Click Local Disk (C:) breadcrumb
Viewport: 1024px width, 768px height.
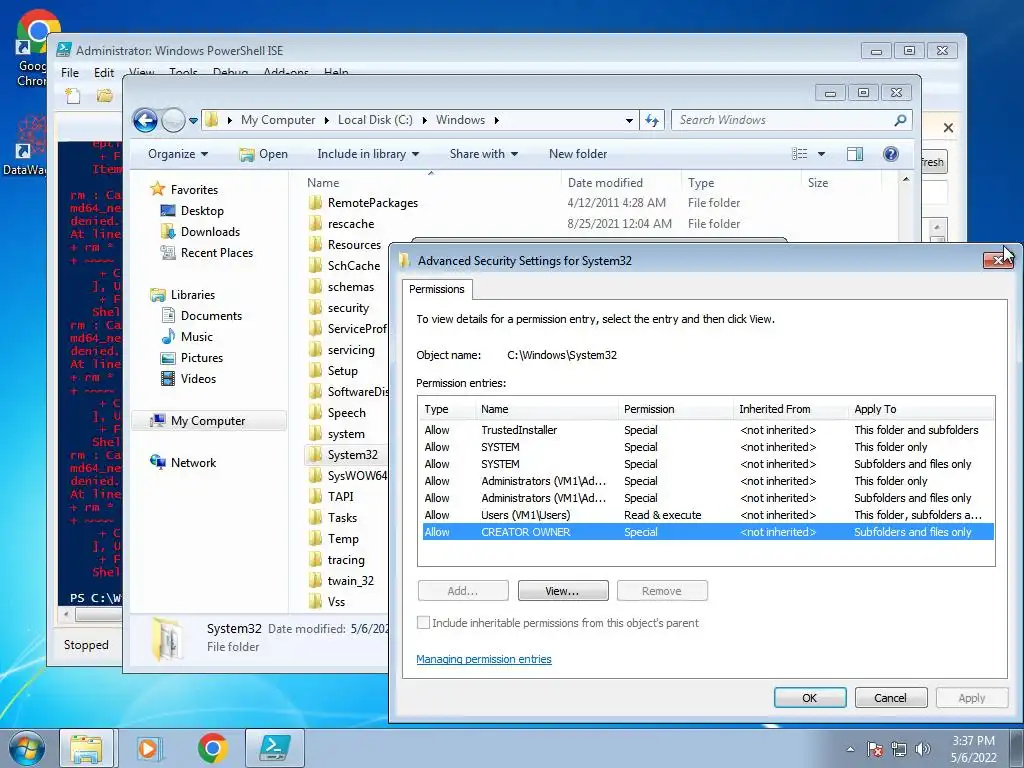point(375,120)
